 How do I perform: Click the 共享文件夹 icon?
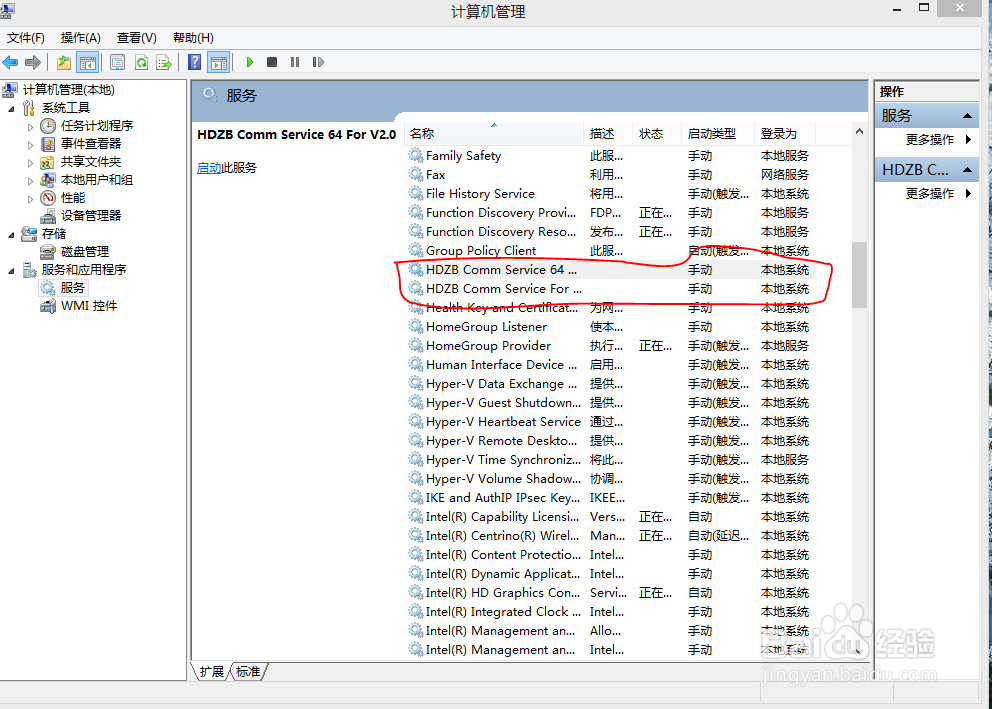tap(48, 162)
